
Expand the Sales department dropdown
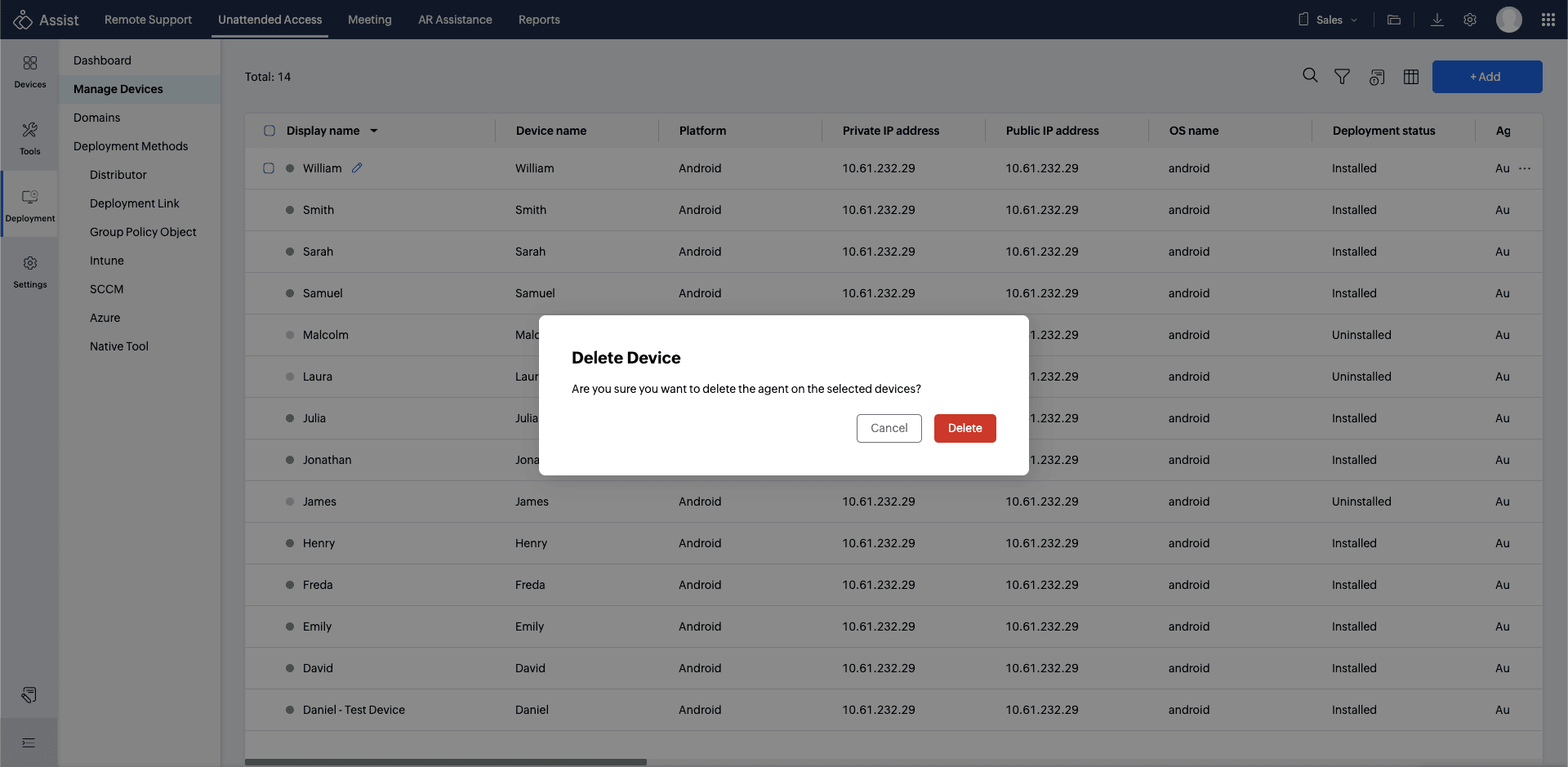click(1329, 20)
